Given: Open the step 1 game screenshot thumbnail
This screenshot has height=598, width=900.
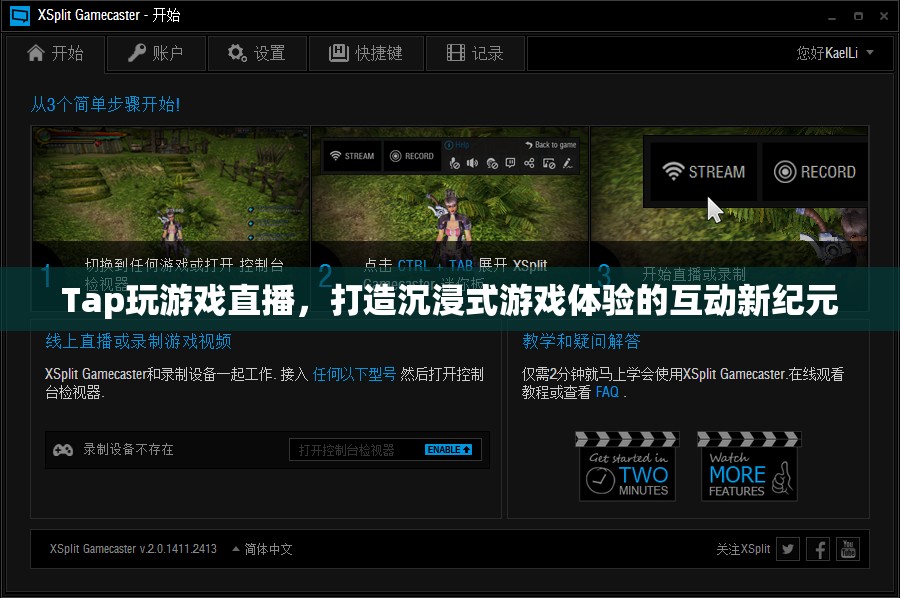Looking at the screenshot, I should point(170,197).
